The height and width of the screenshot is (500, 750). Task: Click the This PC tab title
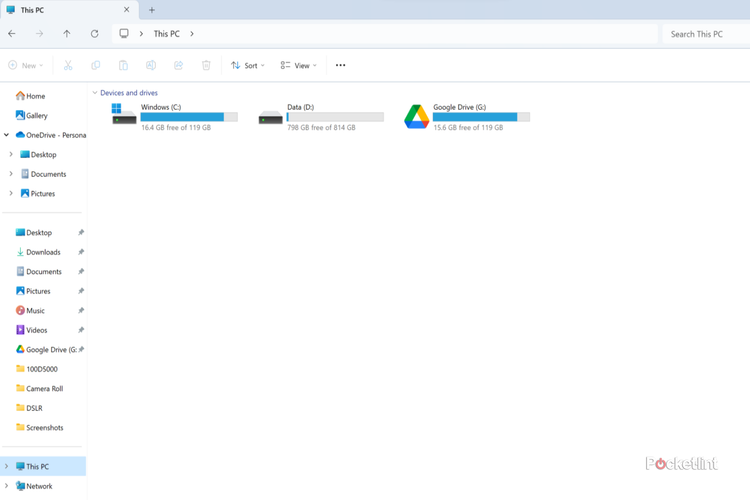32,10
